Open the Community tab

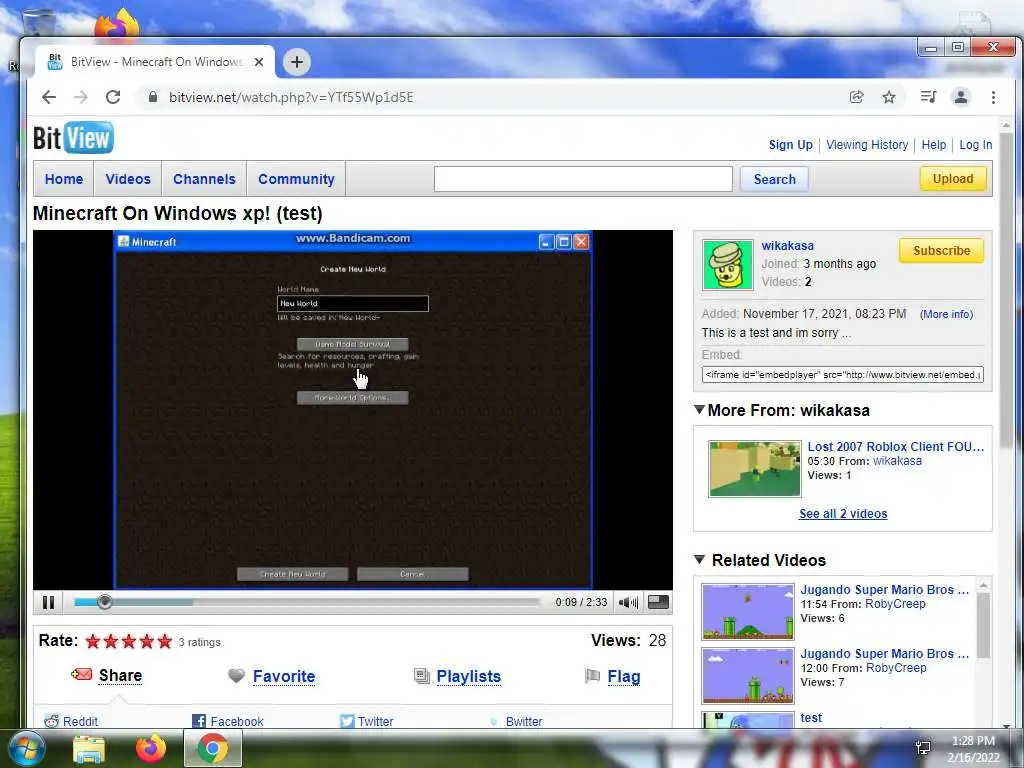tap(296, 179)
